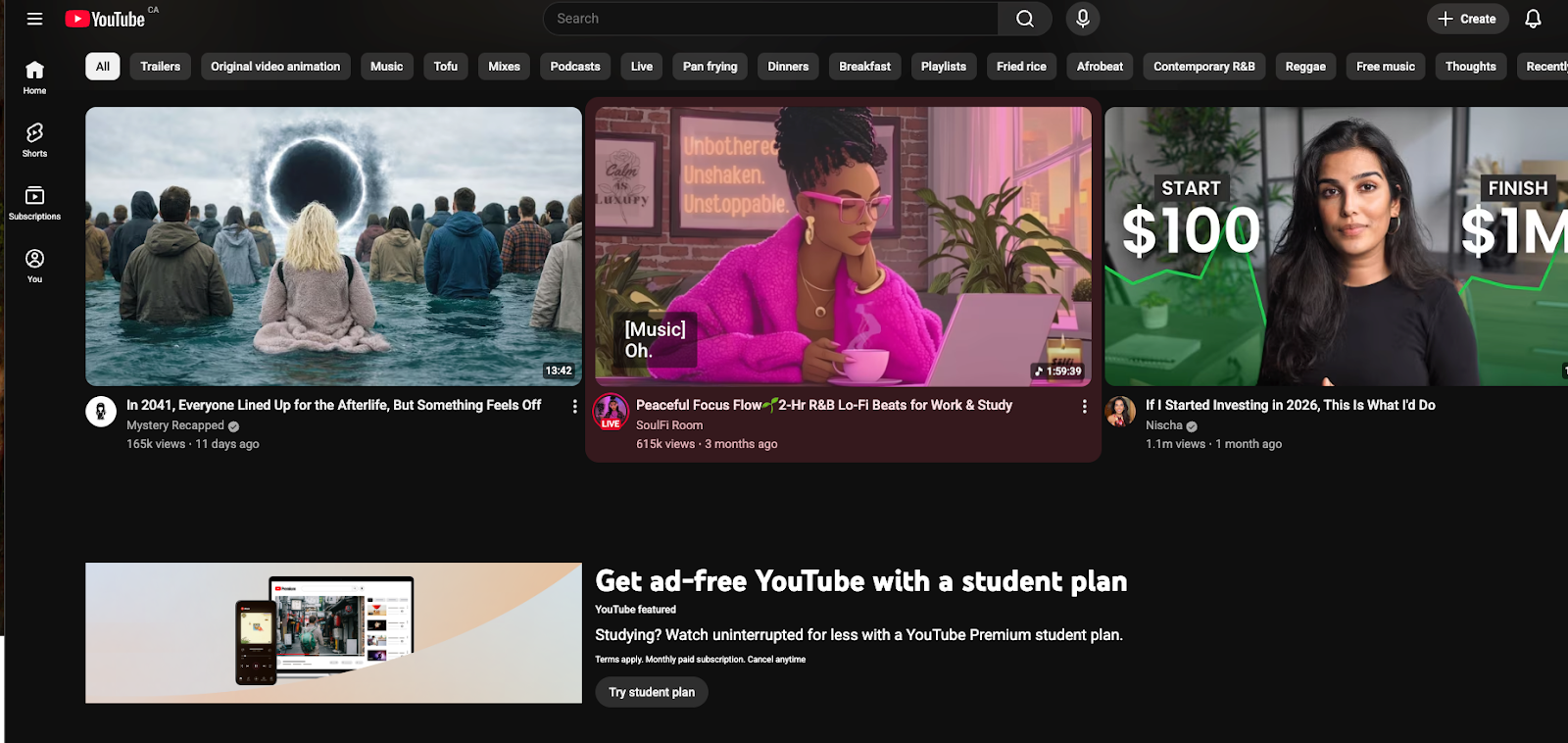Image resolution: width=1568 pixels, height=743 pixels.
Task: Open Nischa channel avatar
Action: tap(1120, 412)
